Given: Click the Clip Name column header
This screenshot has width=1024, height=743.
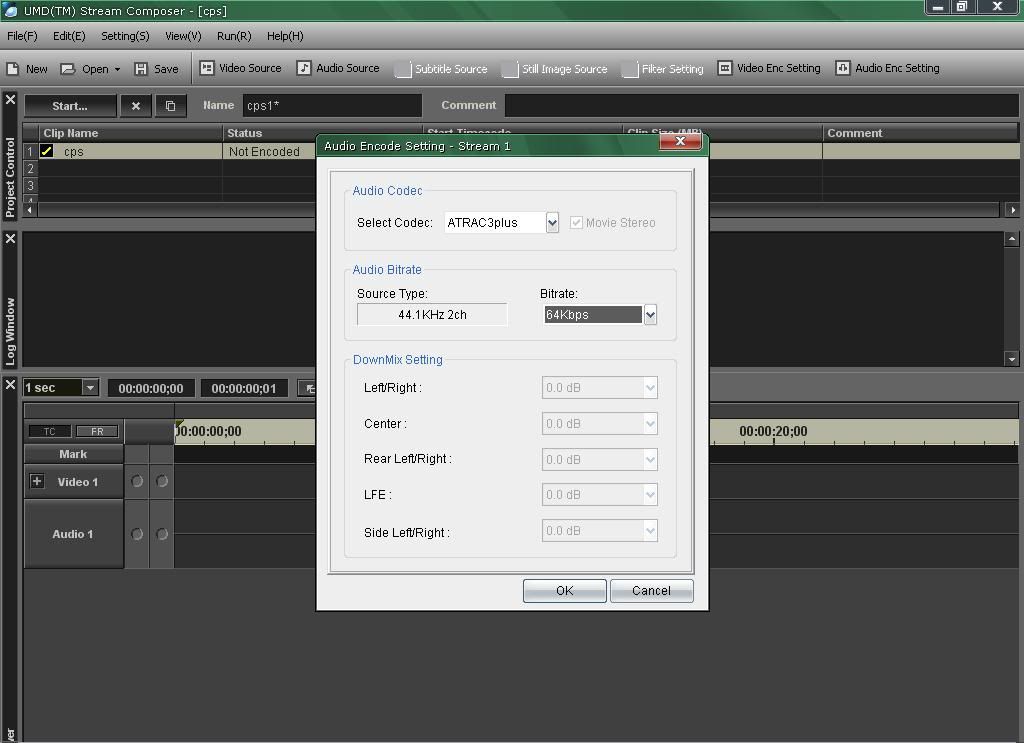Looking at the screenshot, I should (130, 133).
